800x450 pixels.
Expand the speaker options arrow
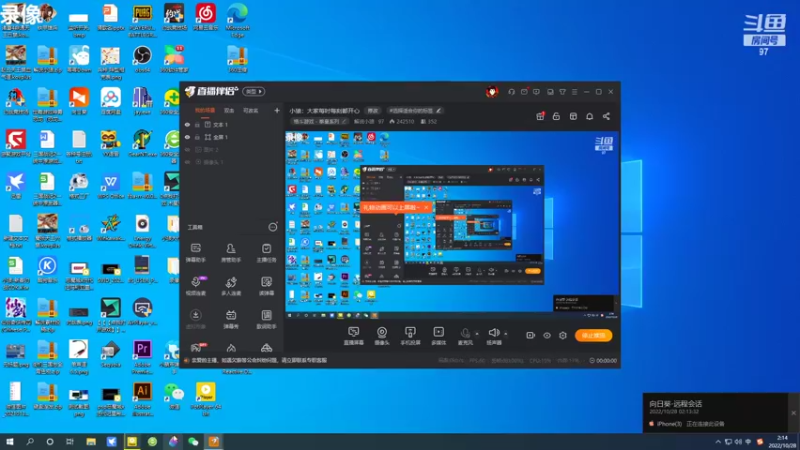click(x=506, y=334)
